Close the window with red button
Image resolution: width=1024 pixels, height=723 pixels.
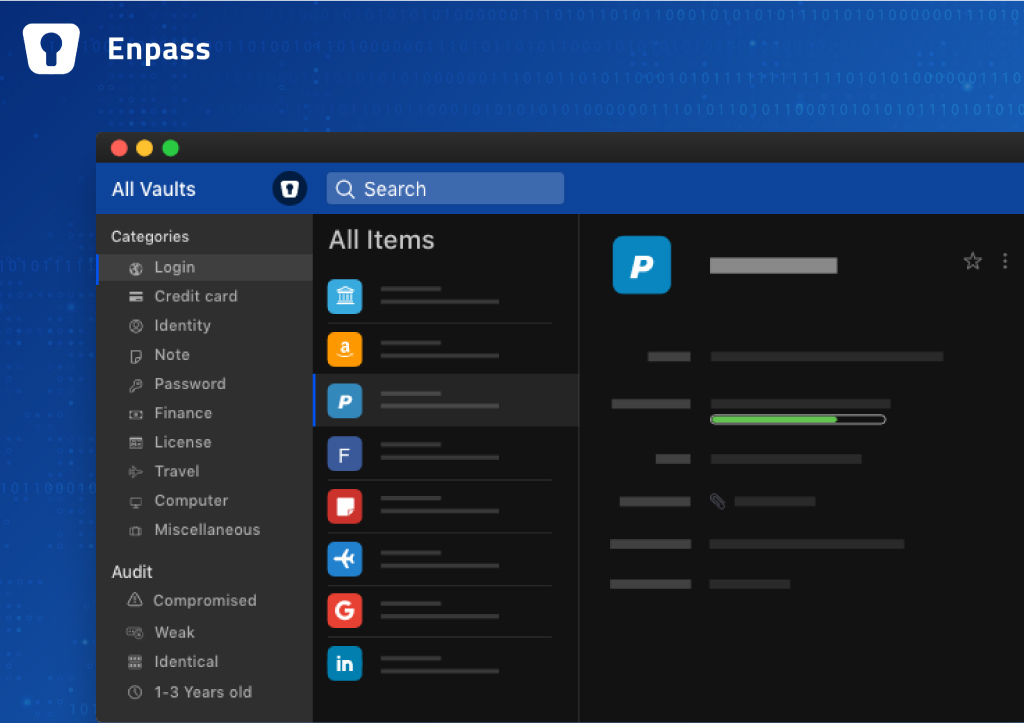point(119,148)
